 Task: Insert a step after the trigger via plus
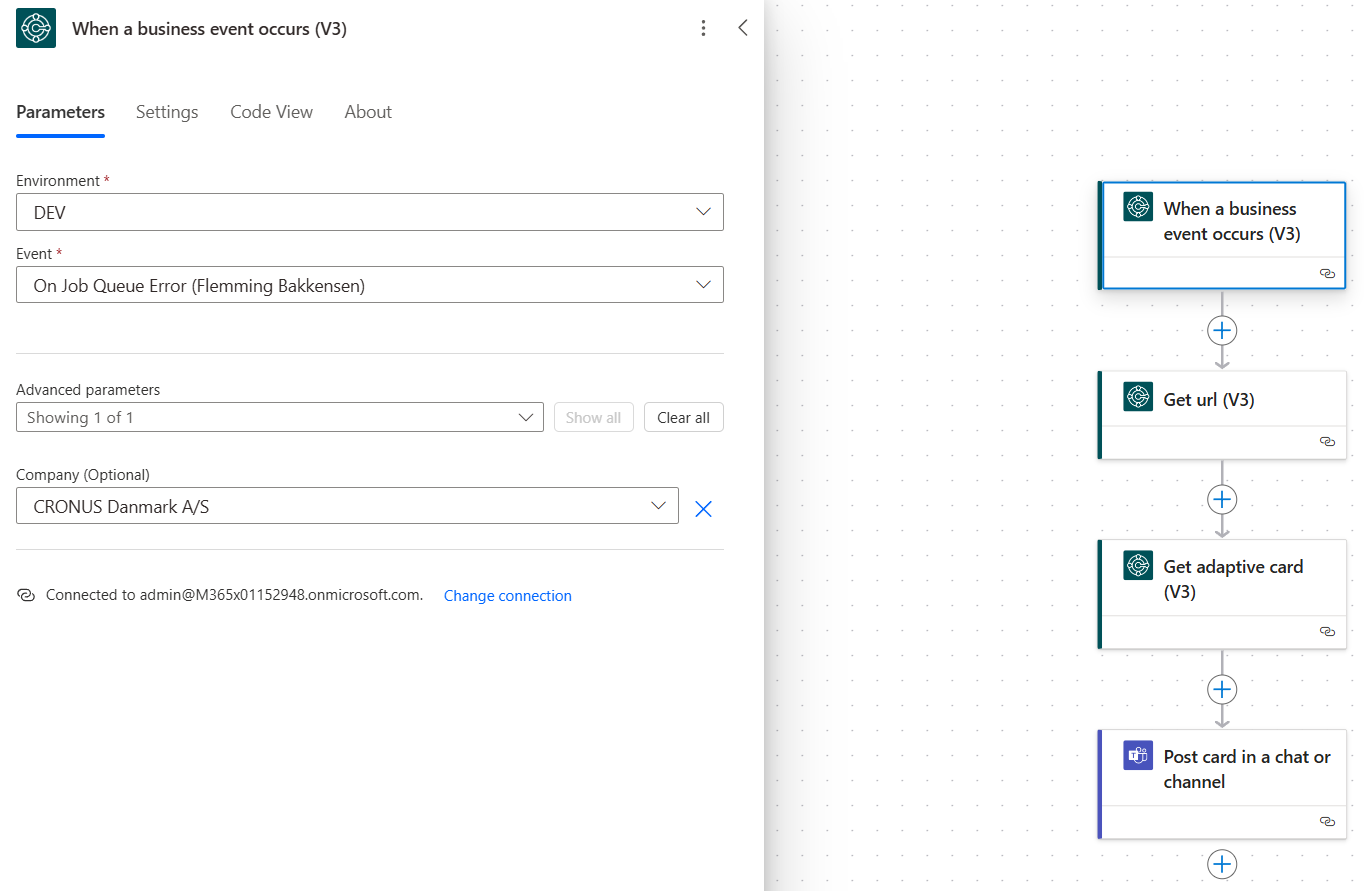coord(1222,330)
